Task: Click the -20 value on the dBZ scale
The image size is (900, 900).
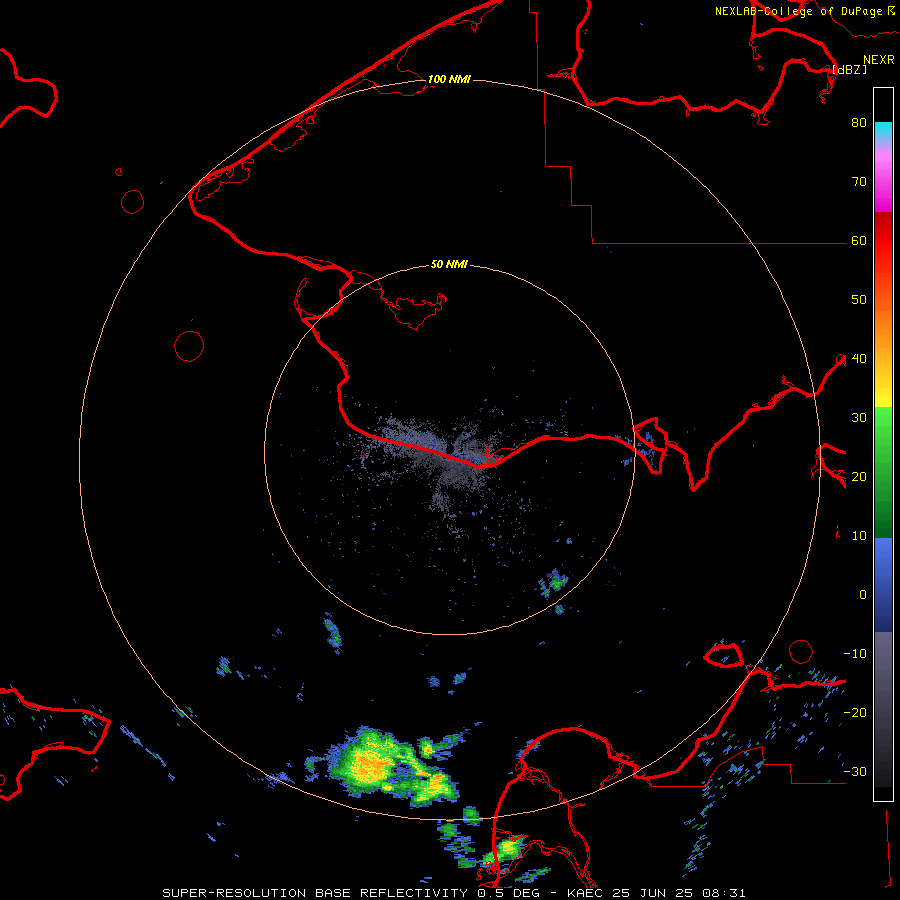Action: [855, 712]
